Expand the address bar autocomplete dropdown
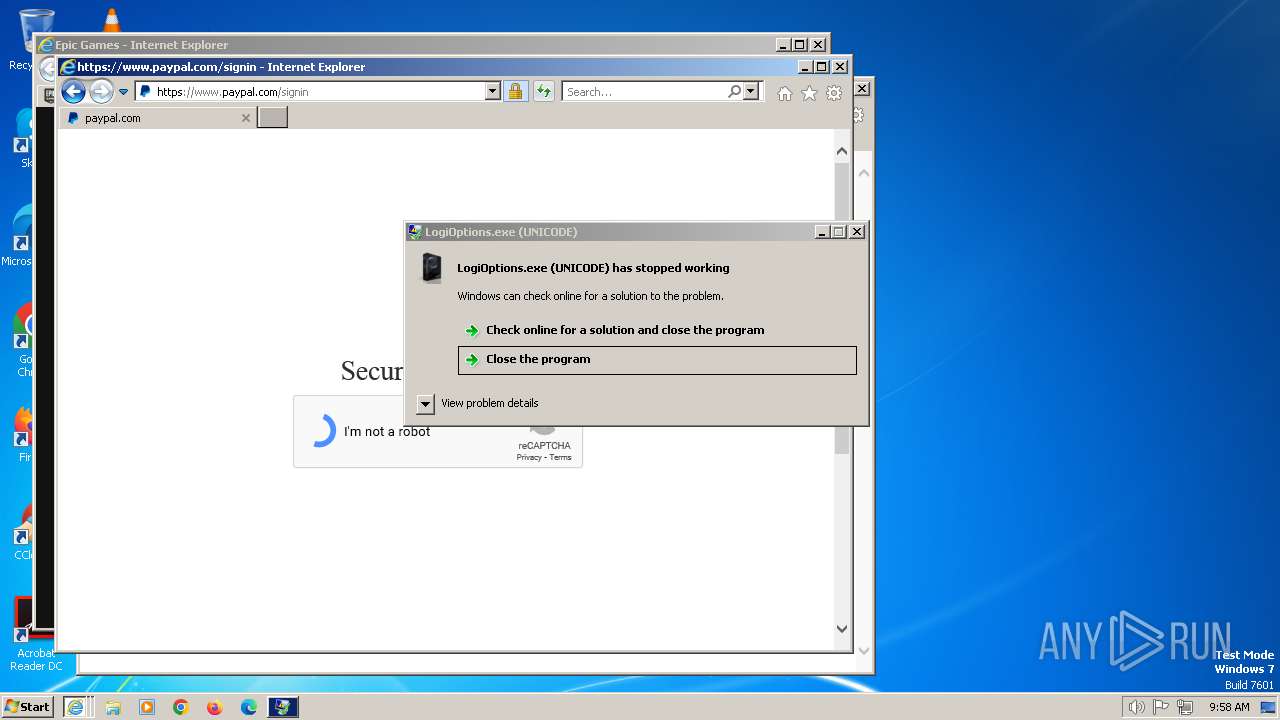The height and width of the screenshot is (720, 1280). pos(492,92)
